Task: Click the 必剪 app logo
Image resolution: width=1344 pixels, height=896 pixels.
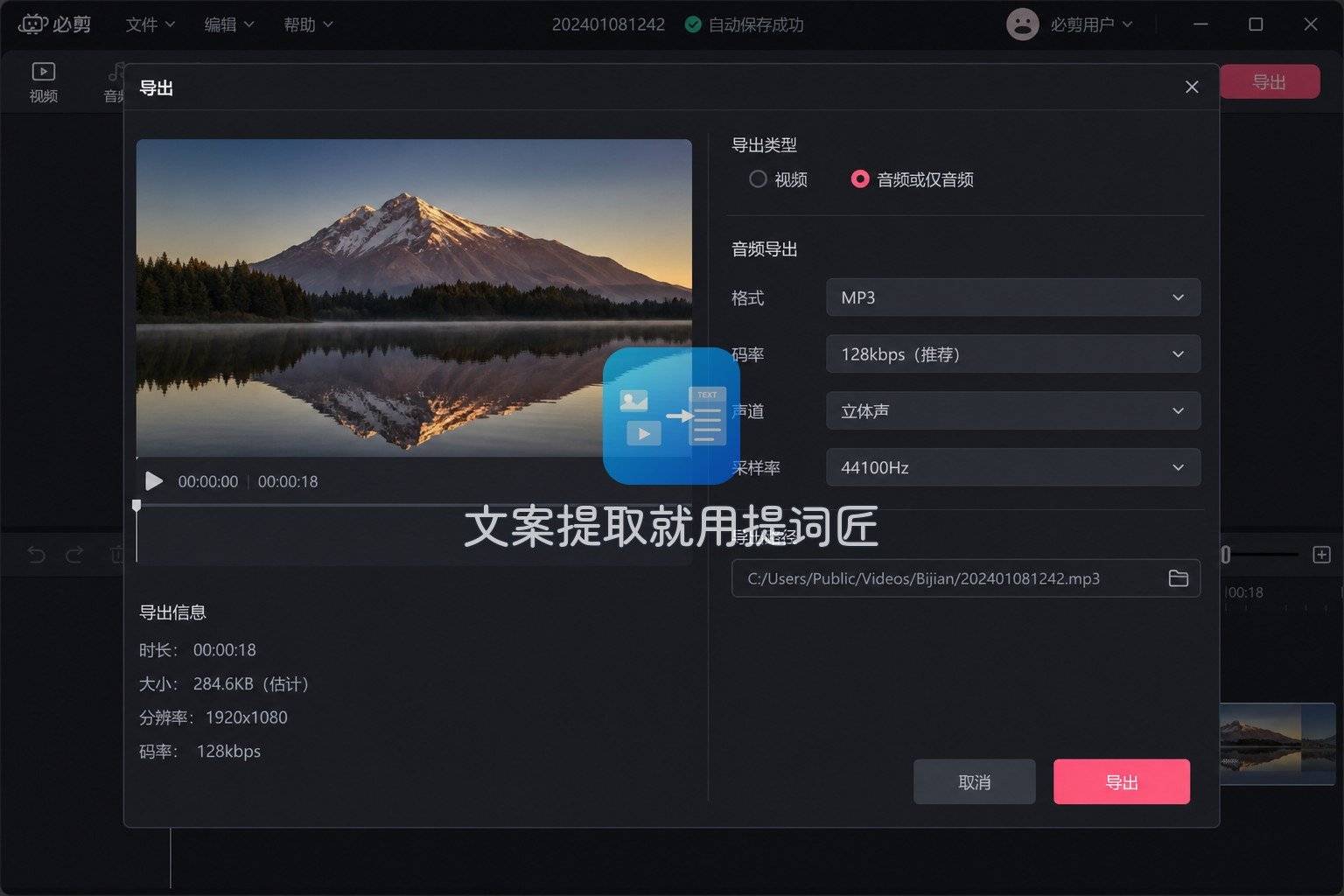Action: click(x=54, y=24)
